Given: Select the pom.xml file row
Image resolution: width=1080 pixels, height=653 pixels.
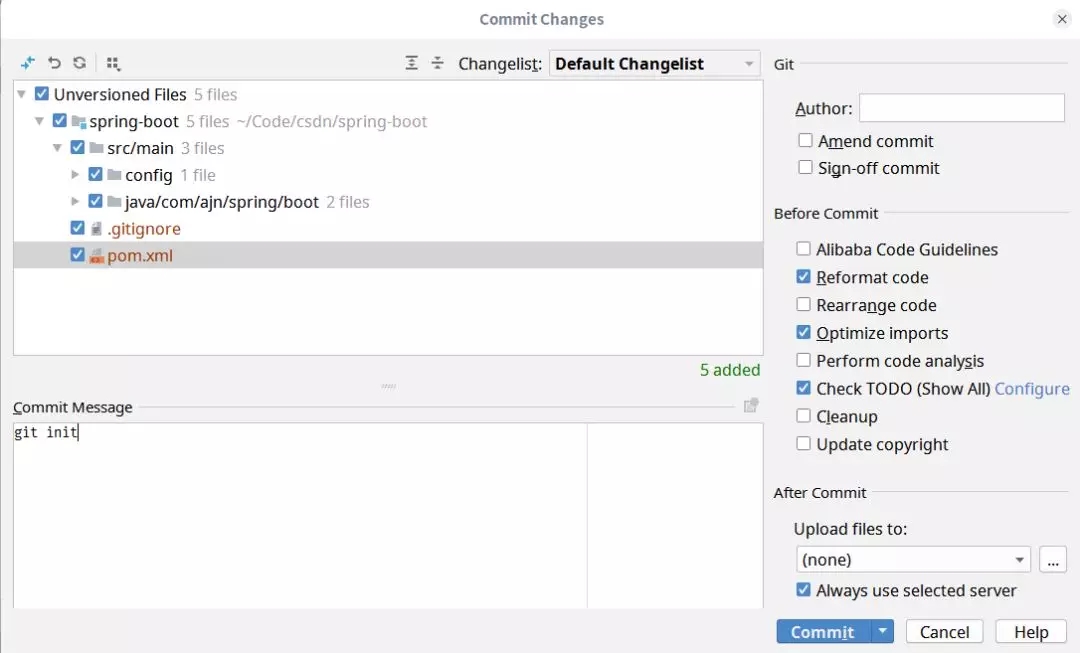Looking at the screenshot, I should coord(388,256).
